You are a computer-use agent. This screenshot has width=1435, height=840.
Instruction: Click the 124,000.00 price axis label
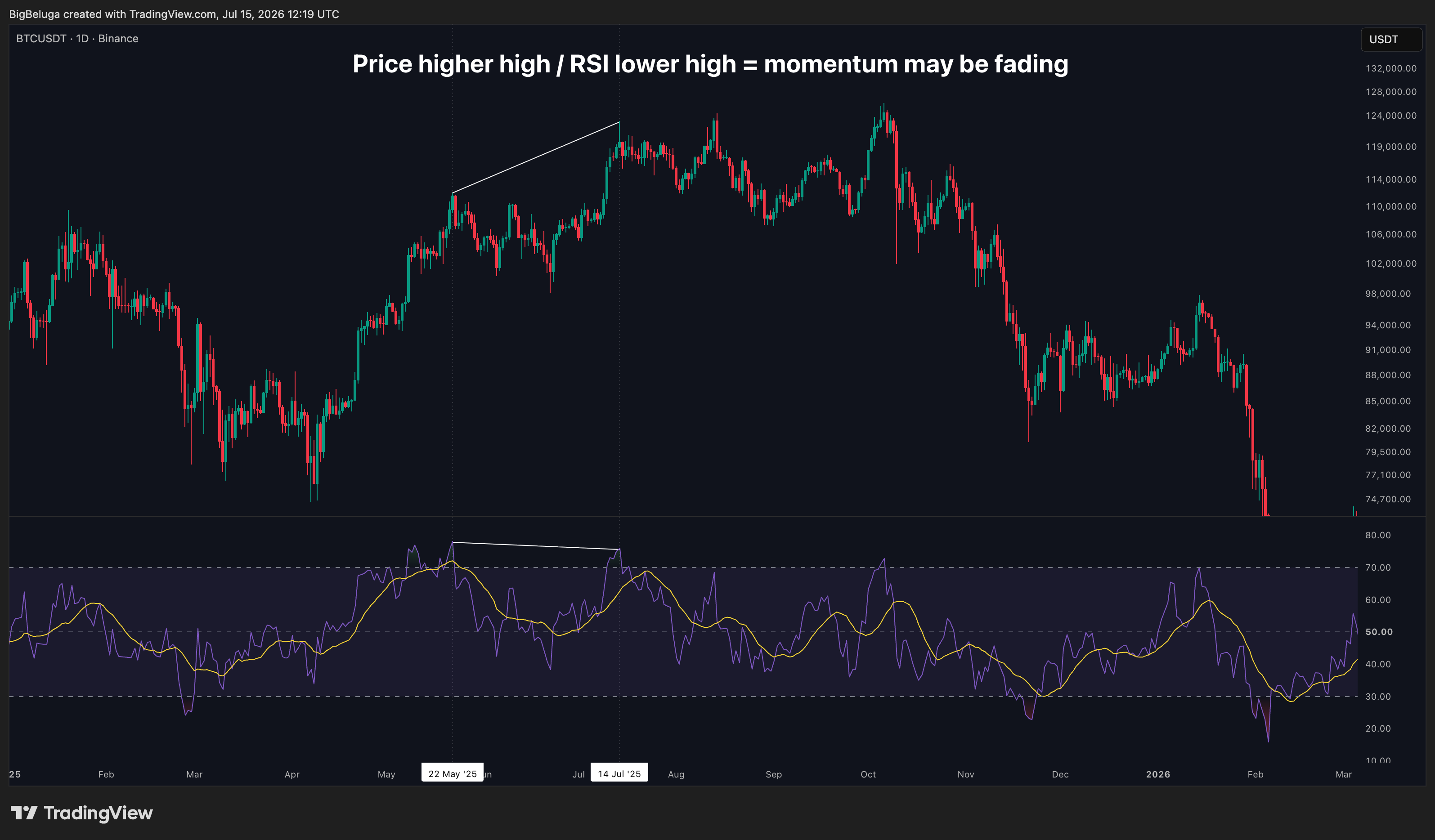click(x=1390, y=116)
